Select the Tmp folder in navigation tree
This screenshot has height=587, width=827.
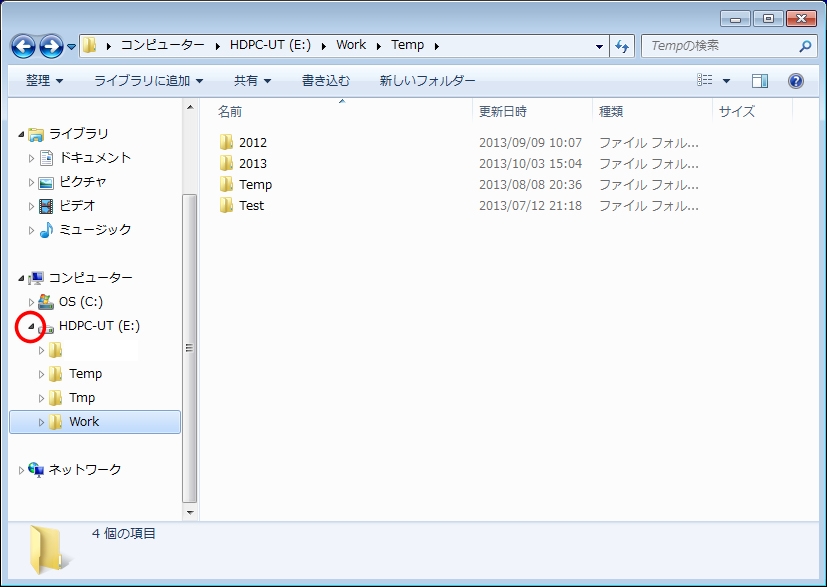(82, 398)
